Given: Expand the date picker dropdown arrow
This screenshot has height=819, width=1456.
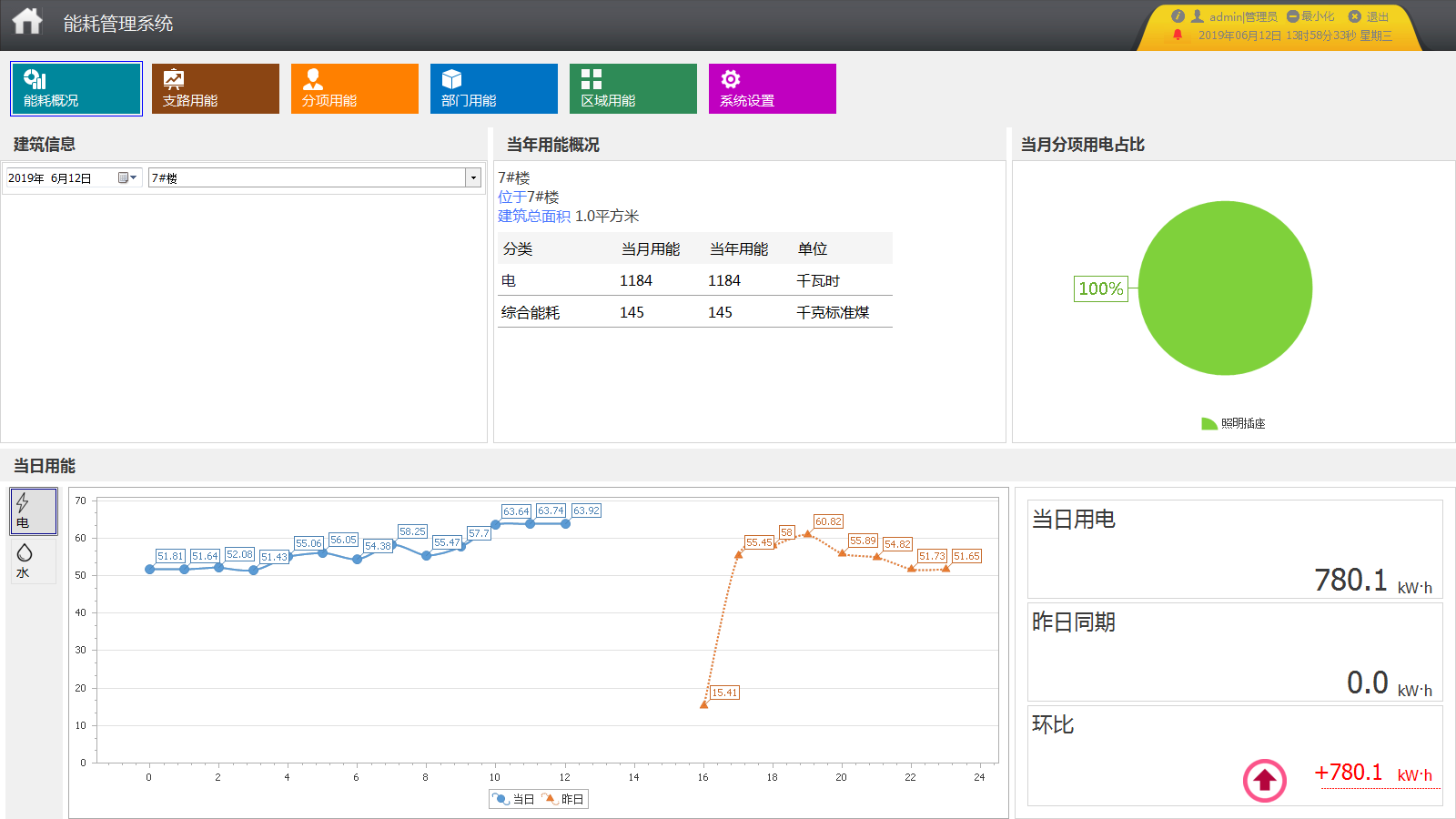Looking at the screenshot, I should pos(133,177).
